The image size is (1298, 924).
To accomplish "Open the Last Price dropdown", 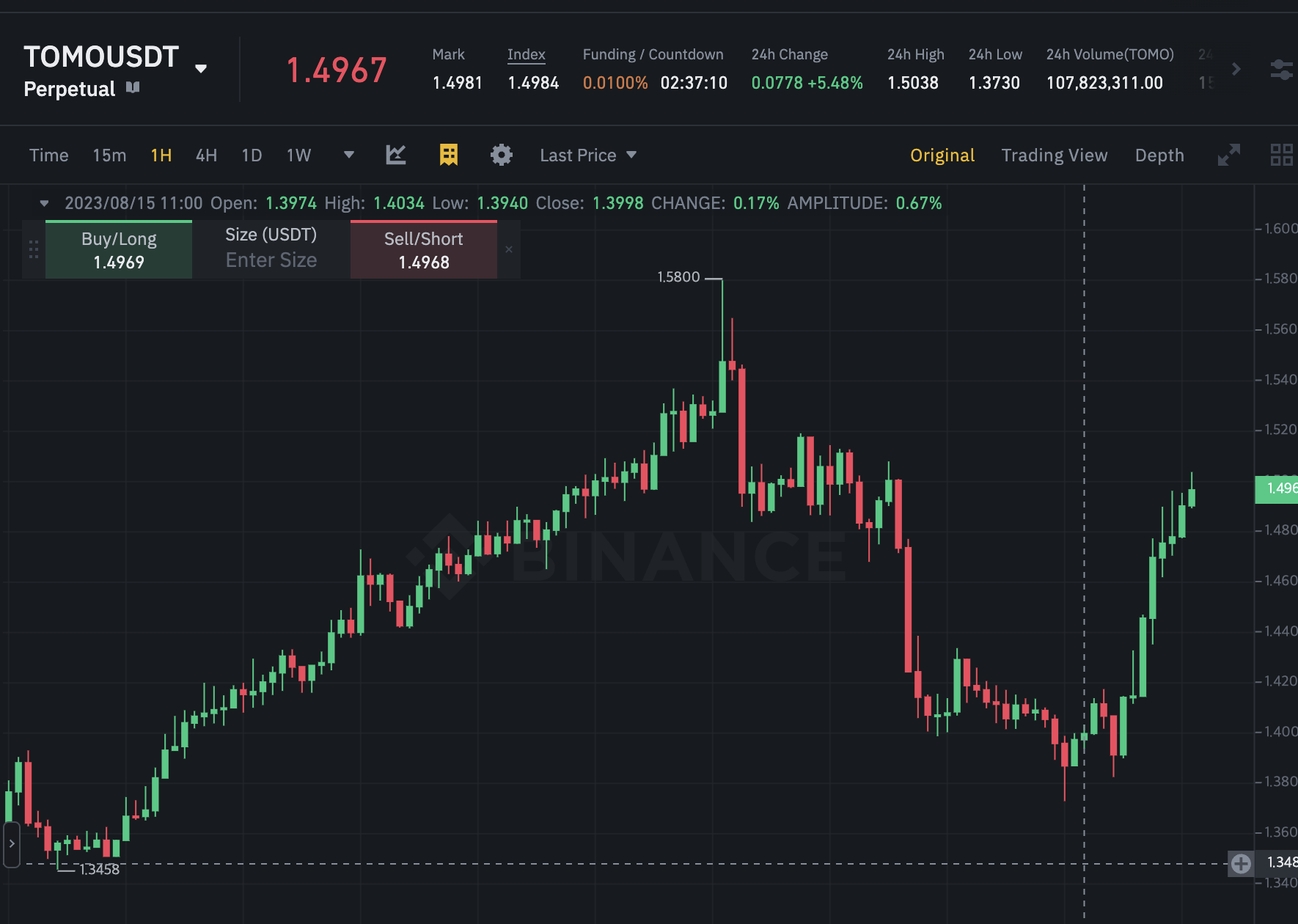I will coord(588,155).
